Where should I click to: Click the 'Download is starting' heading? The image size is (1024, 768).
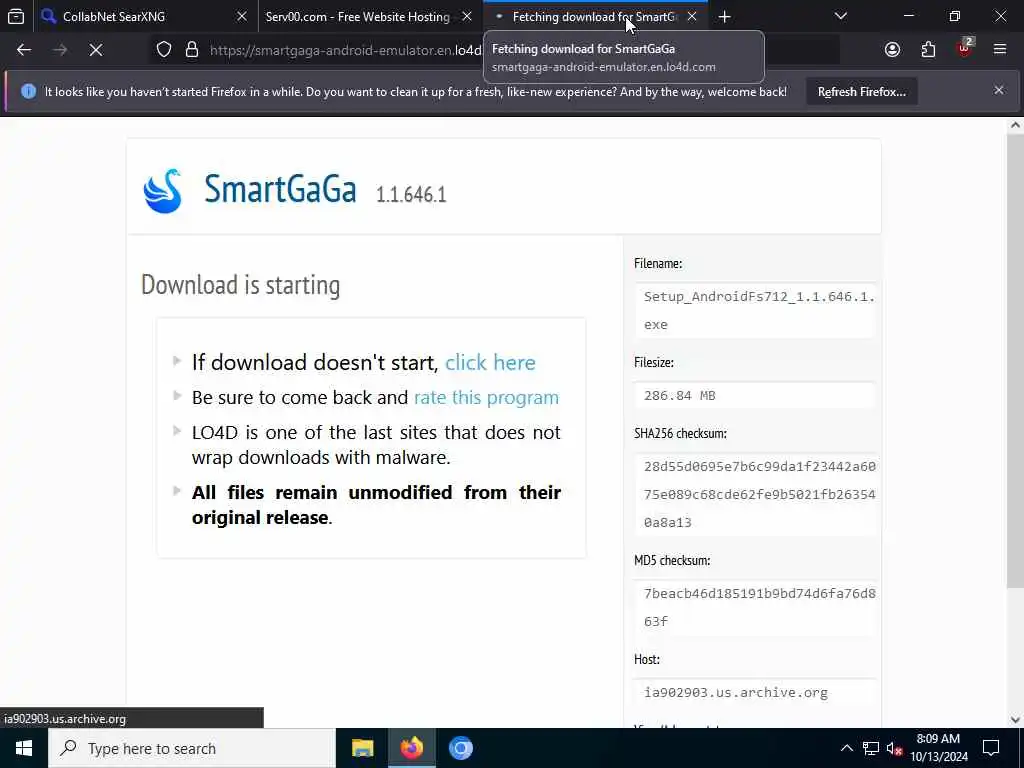point(240,285)
